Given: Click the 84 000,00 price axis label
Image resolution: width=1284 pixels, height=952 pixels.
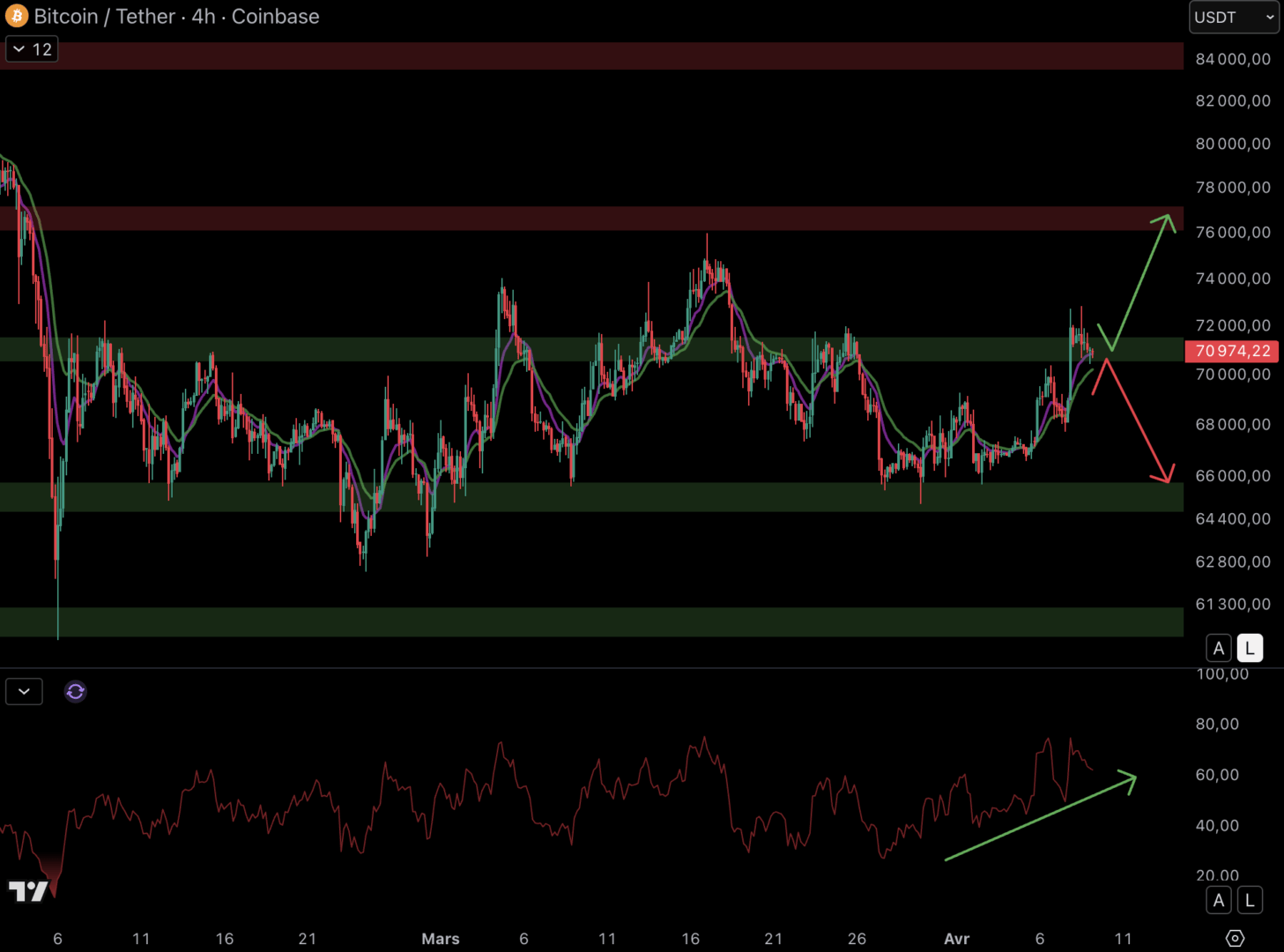Looking at the screenshot, I should 1232,59.
